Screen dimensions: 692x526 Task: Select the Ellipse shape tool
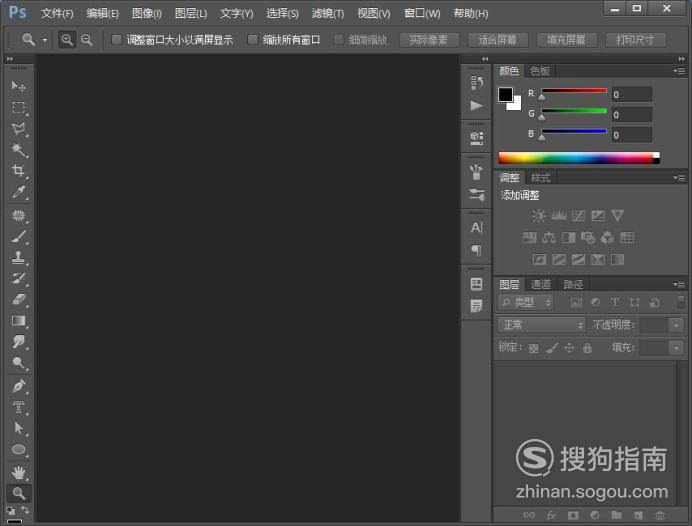click(18, 449)
